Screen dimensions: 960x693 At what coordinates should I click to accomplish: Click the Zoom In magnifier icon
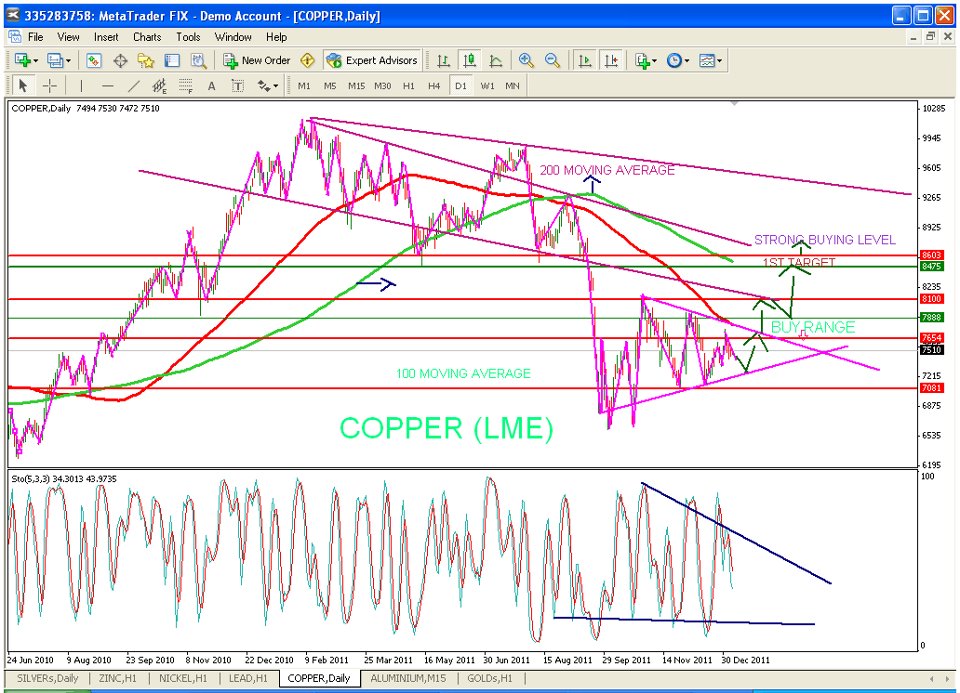click(x=526, y=61)
